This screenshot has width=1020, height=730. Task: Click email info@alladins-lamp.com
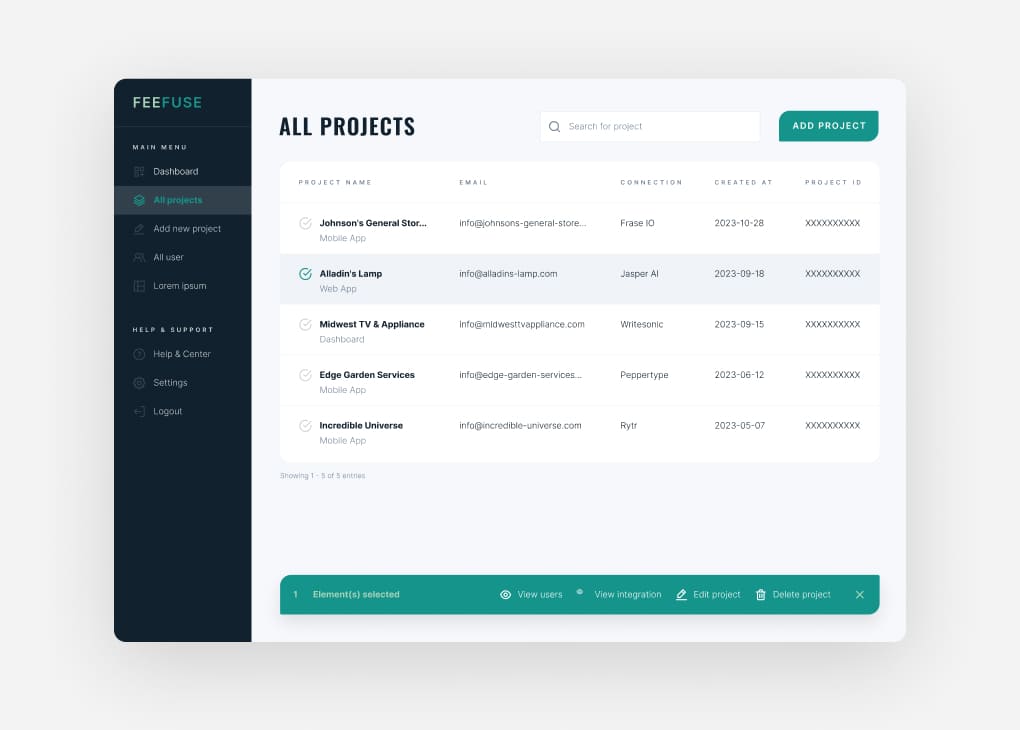click(x=508, y=274)
